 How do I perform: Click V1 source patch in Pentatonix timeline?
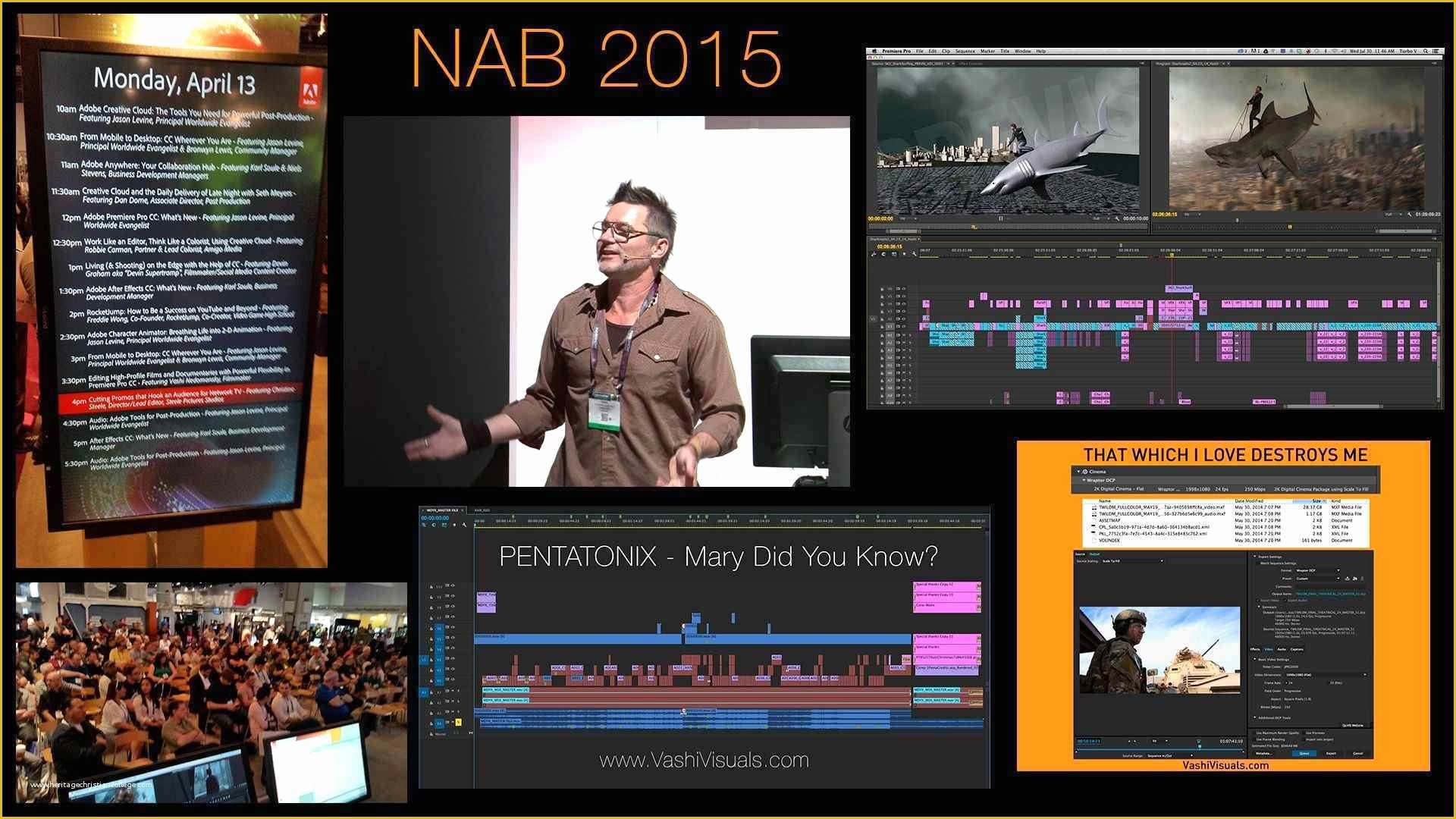pos(424,659)
